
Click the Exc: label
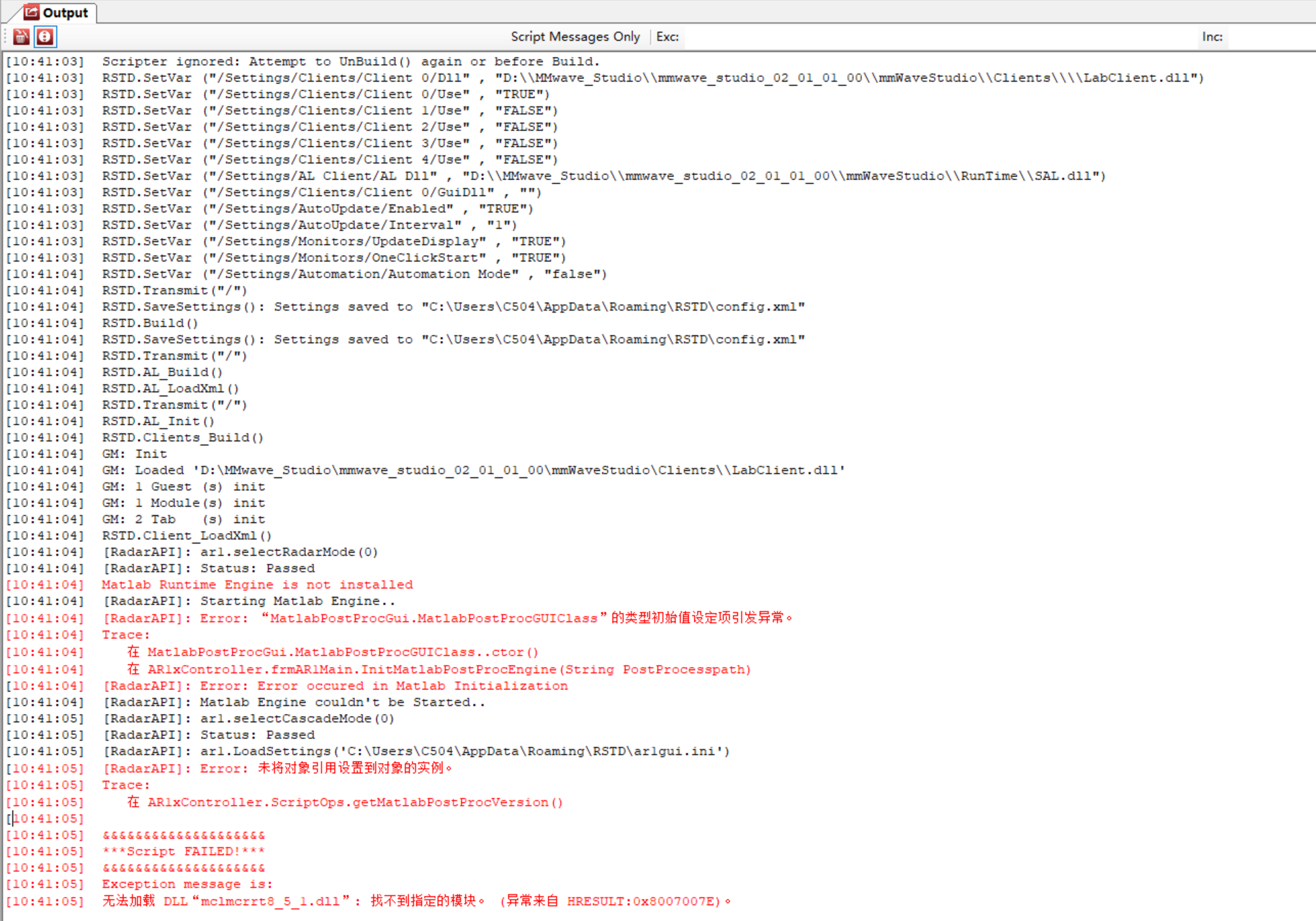pyautogui.click(x=667, y=37)
